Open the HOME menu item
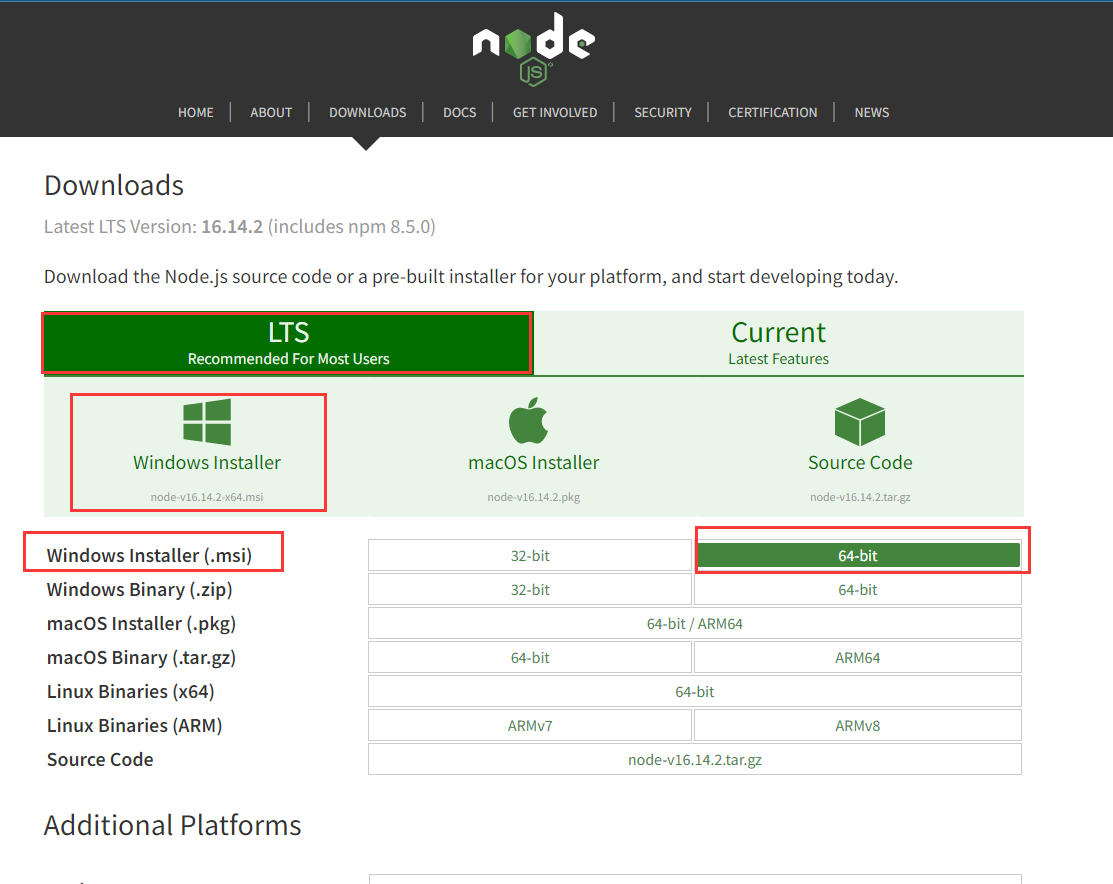Image resolution: width=1113 pixels, height=884 pixels. click(x=196, y=112)
